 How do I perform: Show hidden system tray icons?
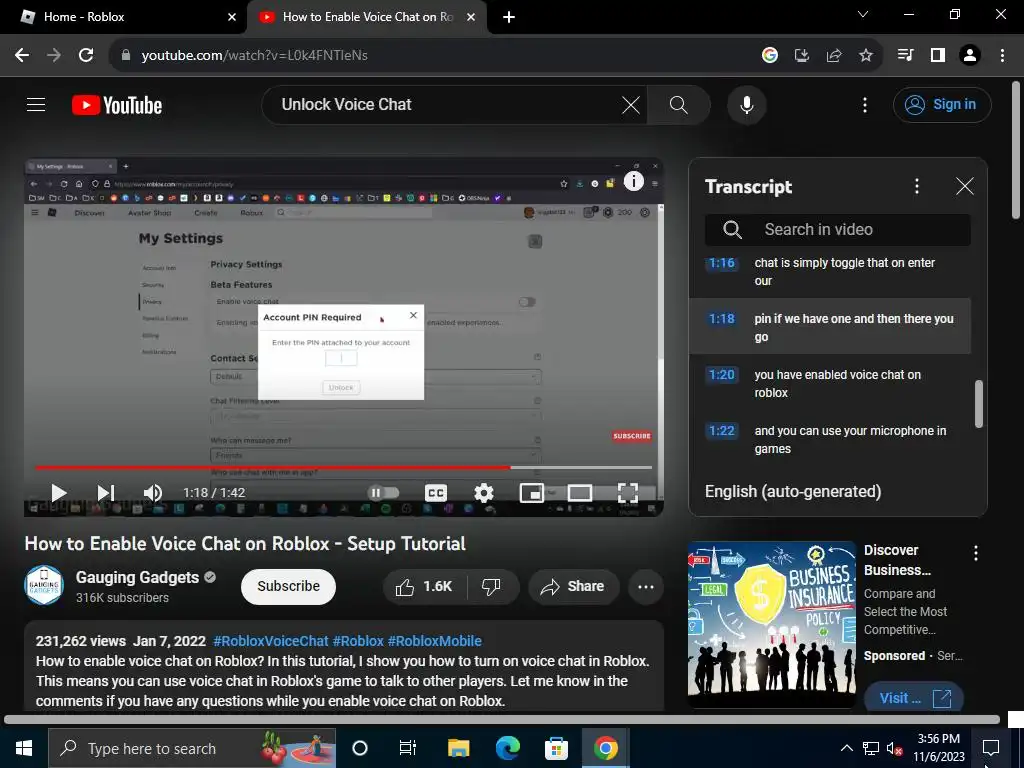point(846,748)
